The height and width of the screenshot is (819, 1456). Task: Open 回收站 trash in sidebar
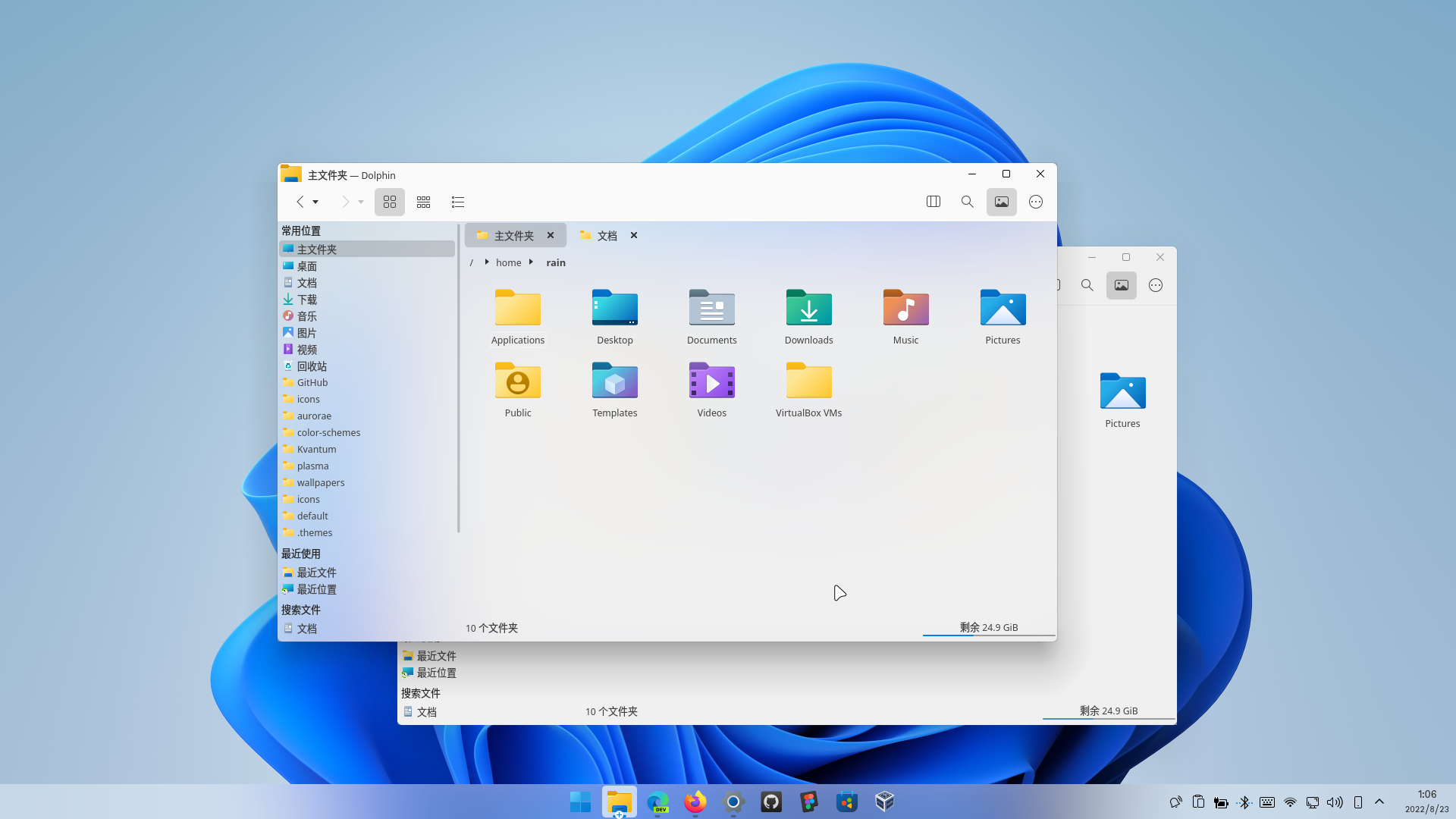(312, 366)
